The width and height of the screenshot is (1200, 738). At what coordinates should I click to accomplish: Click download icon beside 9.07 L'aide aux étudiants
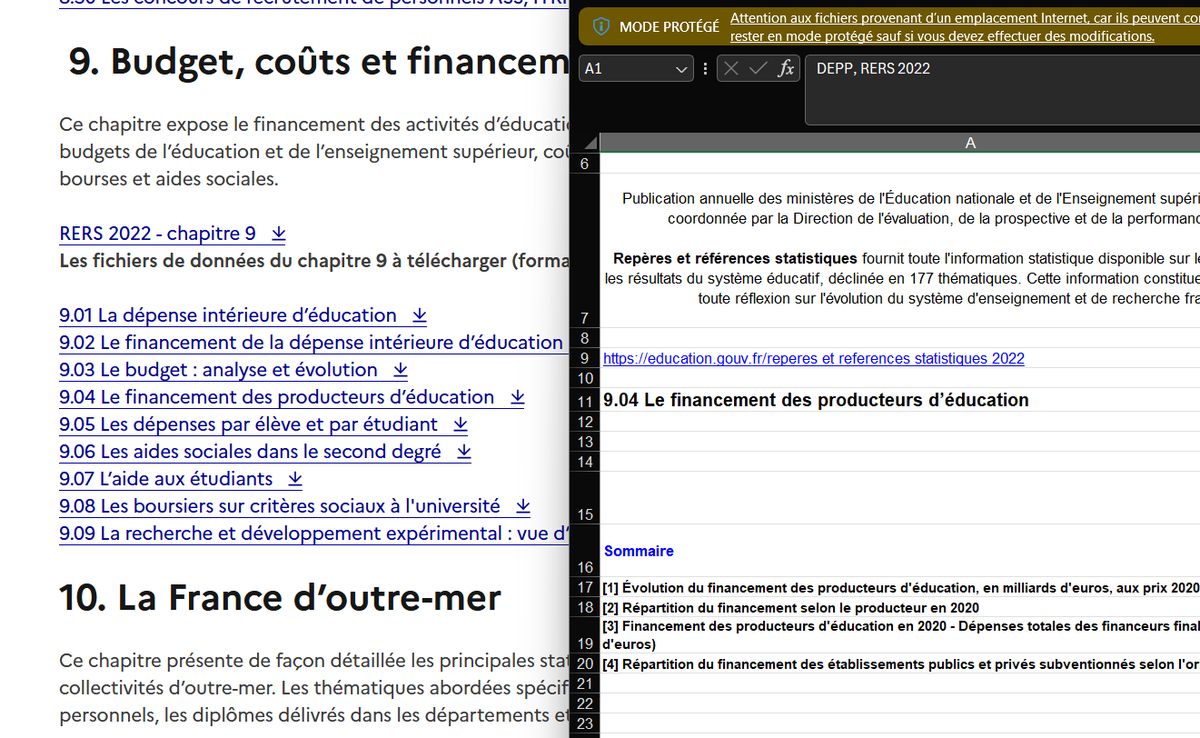tap(295, 478)
